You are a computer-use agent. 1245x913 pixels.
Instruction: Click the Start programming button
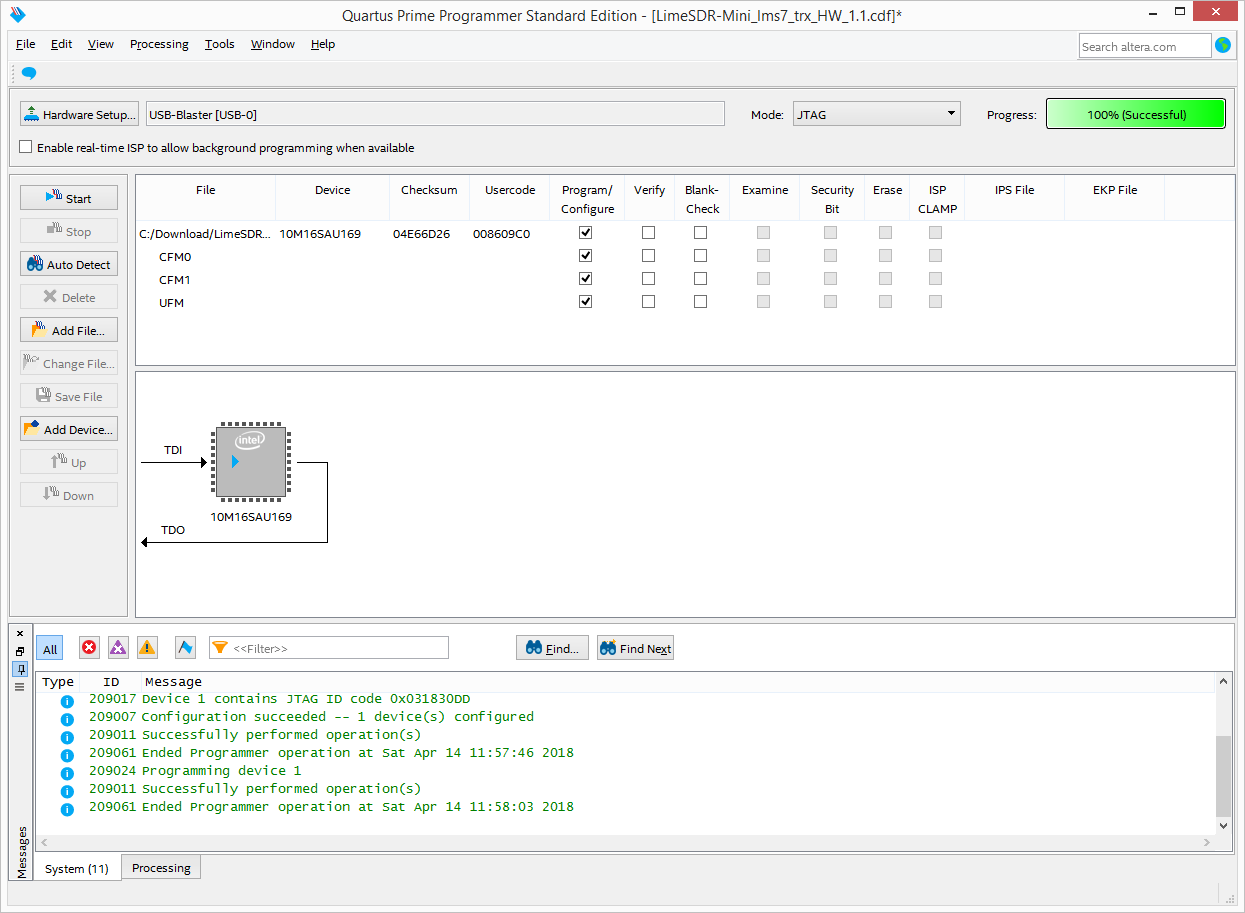click(69, 198)
